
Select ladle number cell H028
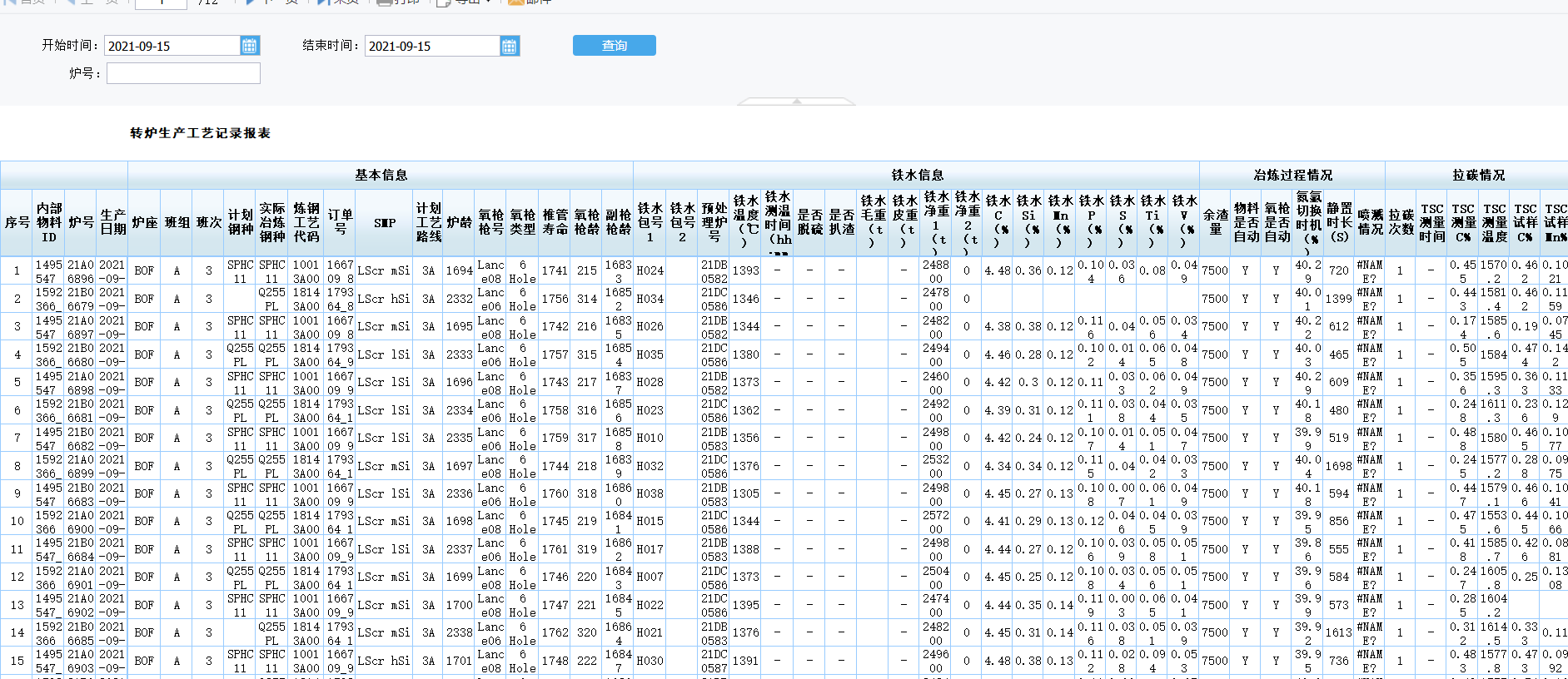[x=650, y=382]
